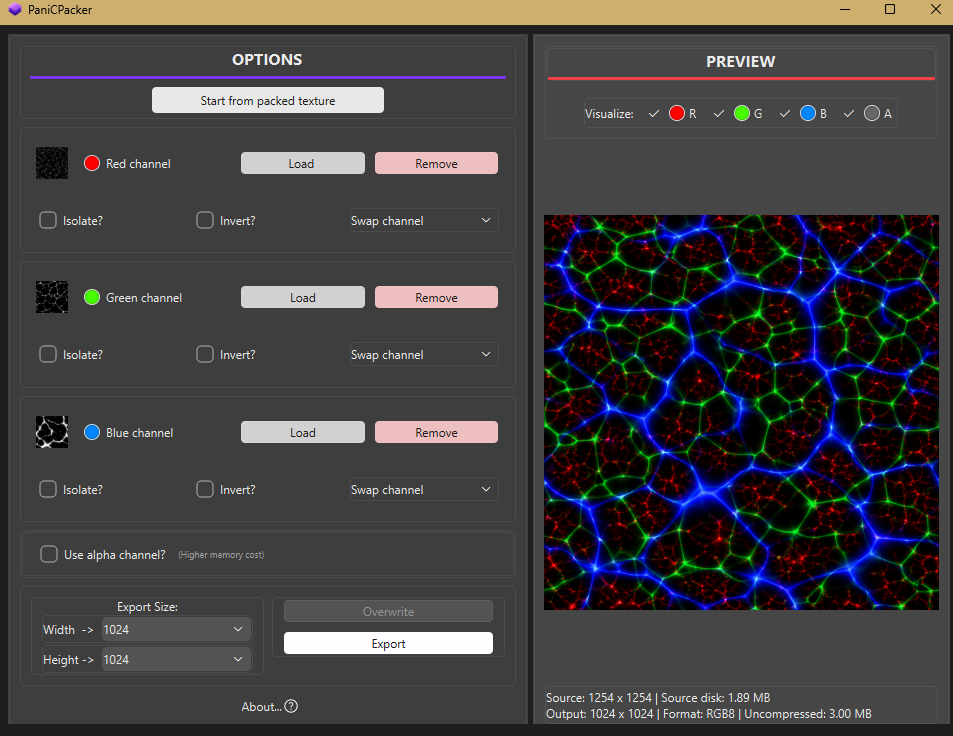Enable Invert for the Blue channel
Image resolution: width=953 pixels, height=736 pixels.
205,489
